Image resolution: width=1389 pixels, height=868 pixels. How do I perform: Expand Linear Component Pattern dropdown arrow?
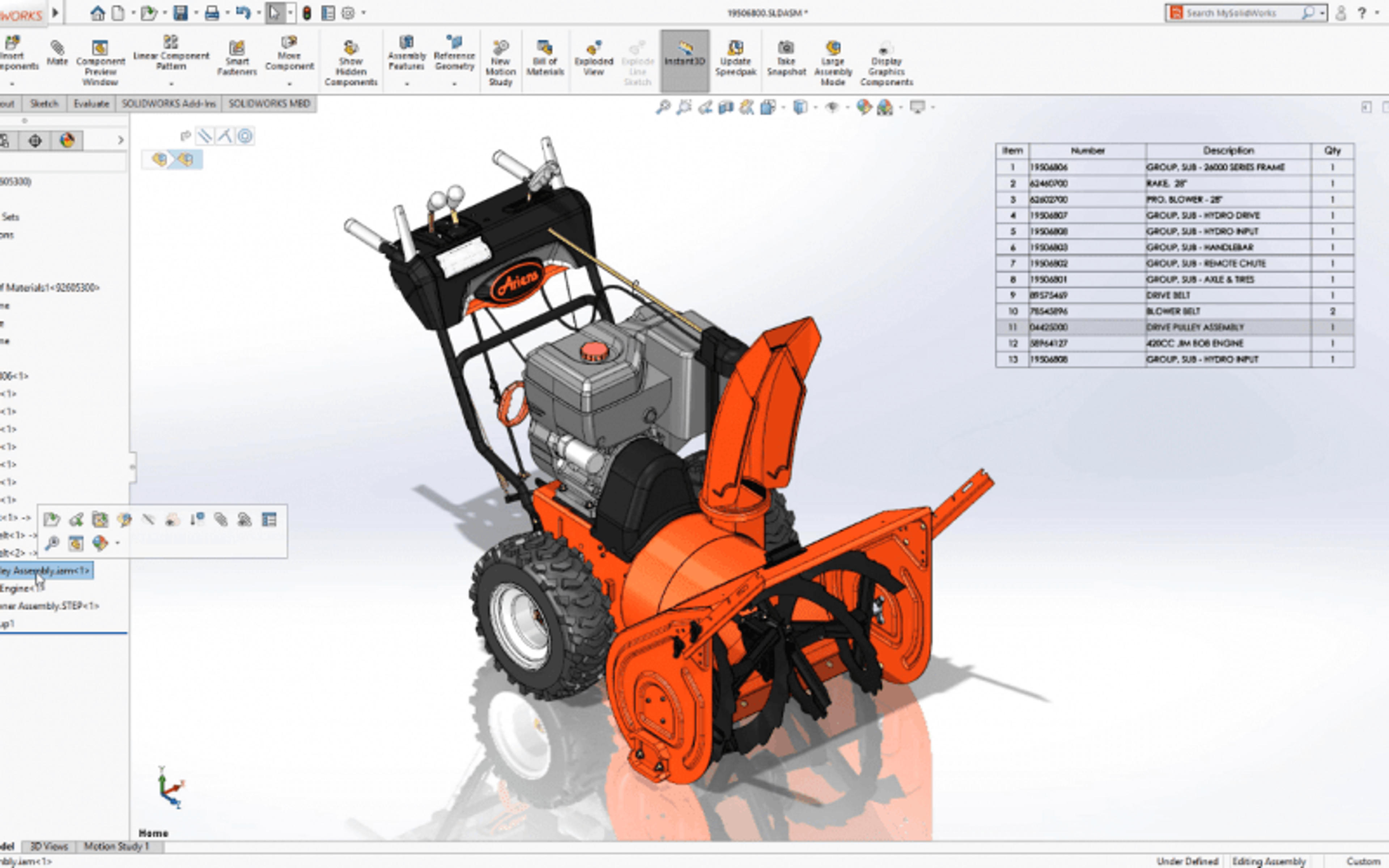171,84
